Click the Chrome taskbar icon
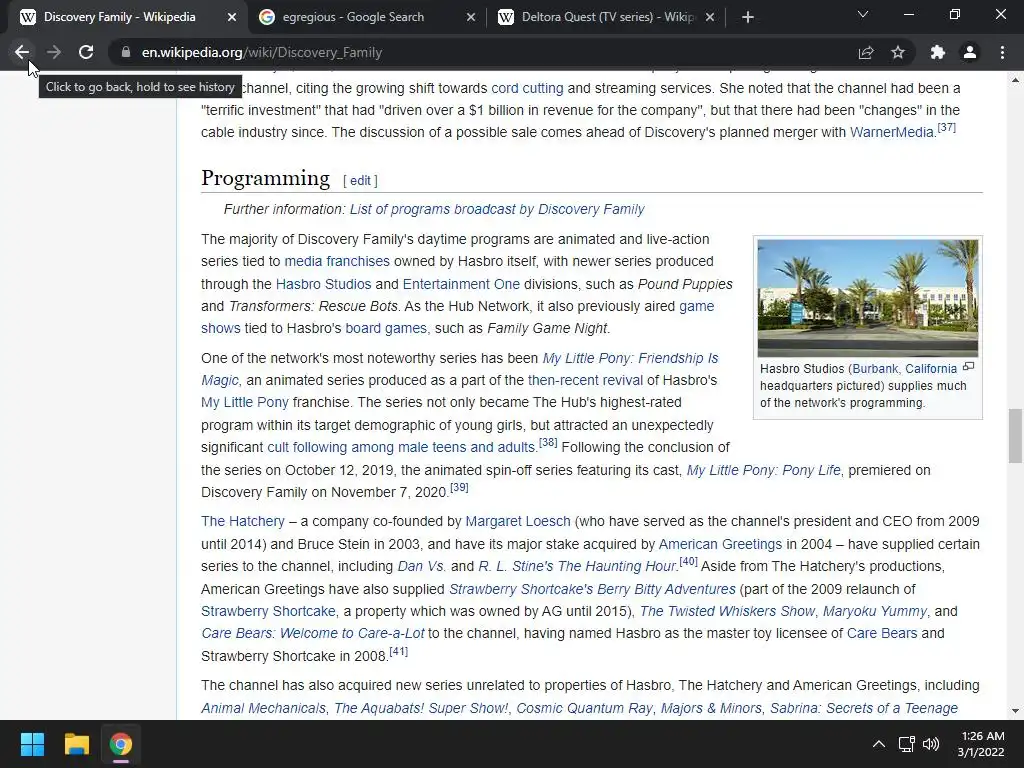 121,744
